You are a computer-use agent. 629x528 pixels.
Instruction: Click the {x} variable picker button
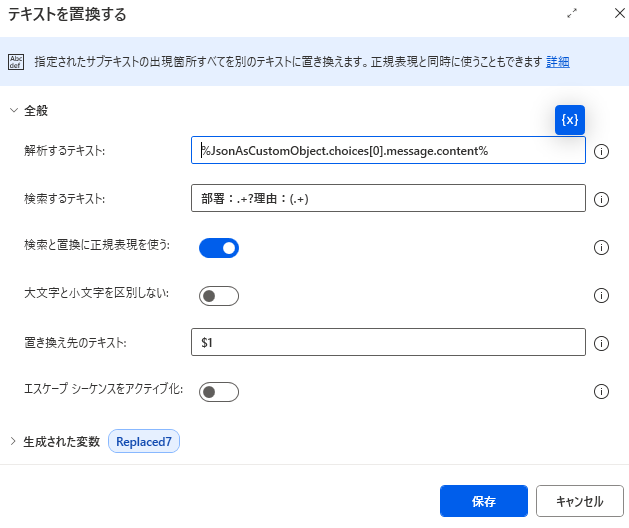point(570,120)
